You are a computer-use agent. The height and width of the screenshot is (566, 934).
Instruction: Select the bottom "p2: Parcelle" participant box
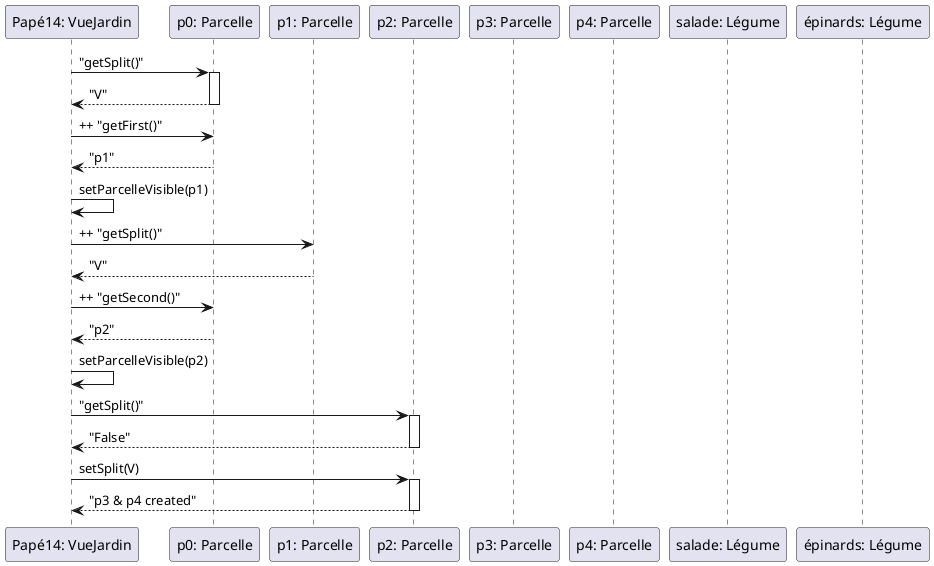pos(413,545)
